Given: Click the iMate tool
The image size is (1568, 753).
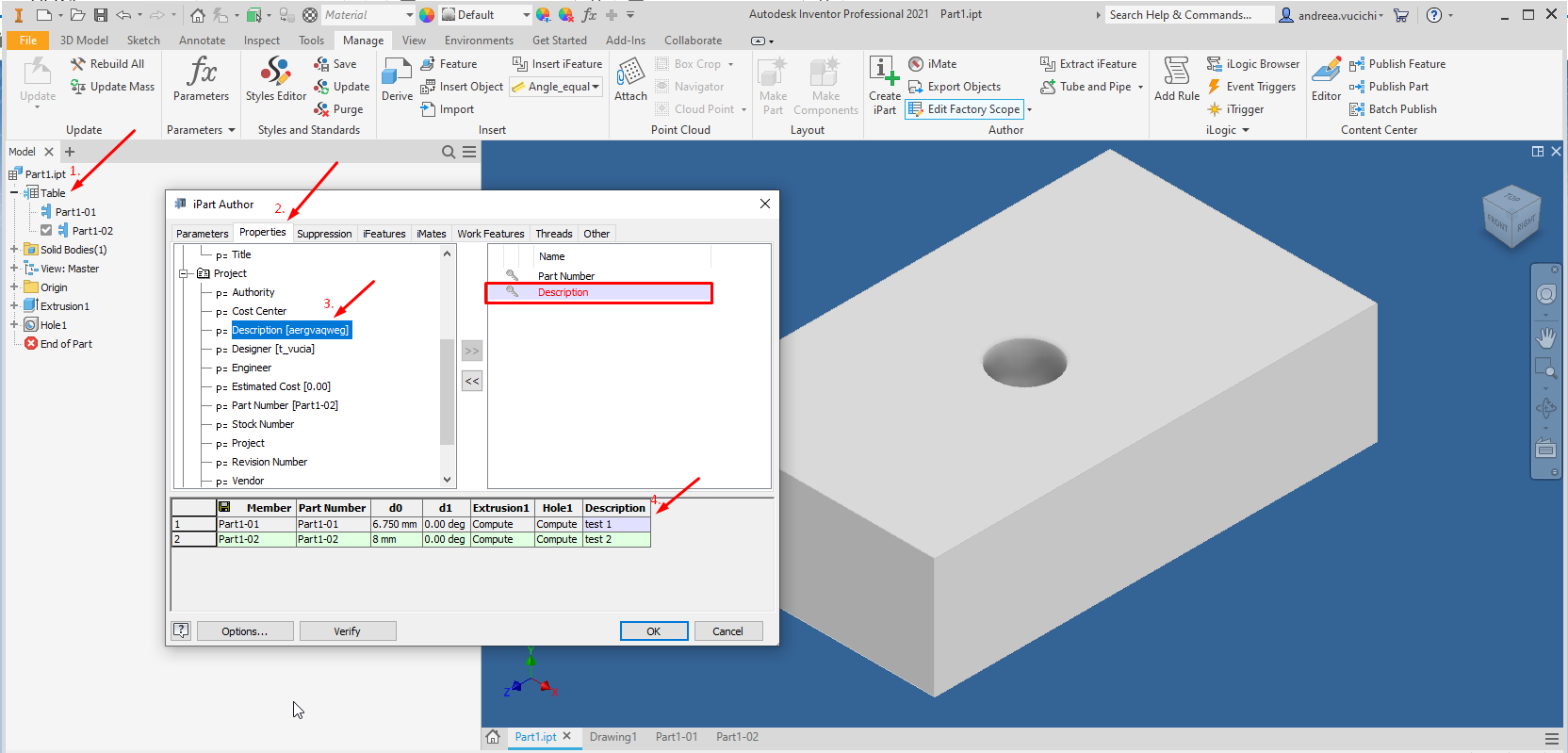Looking at the screenshot, I should point(932,64).
